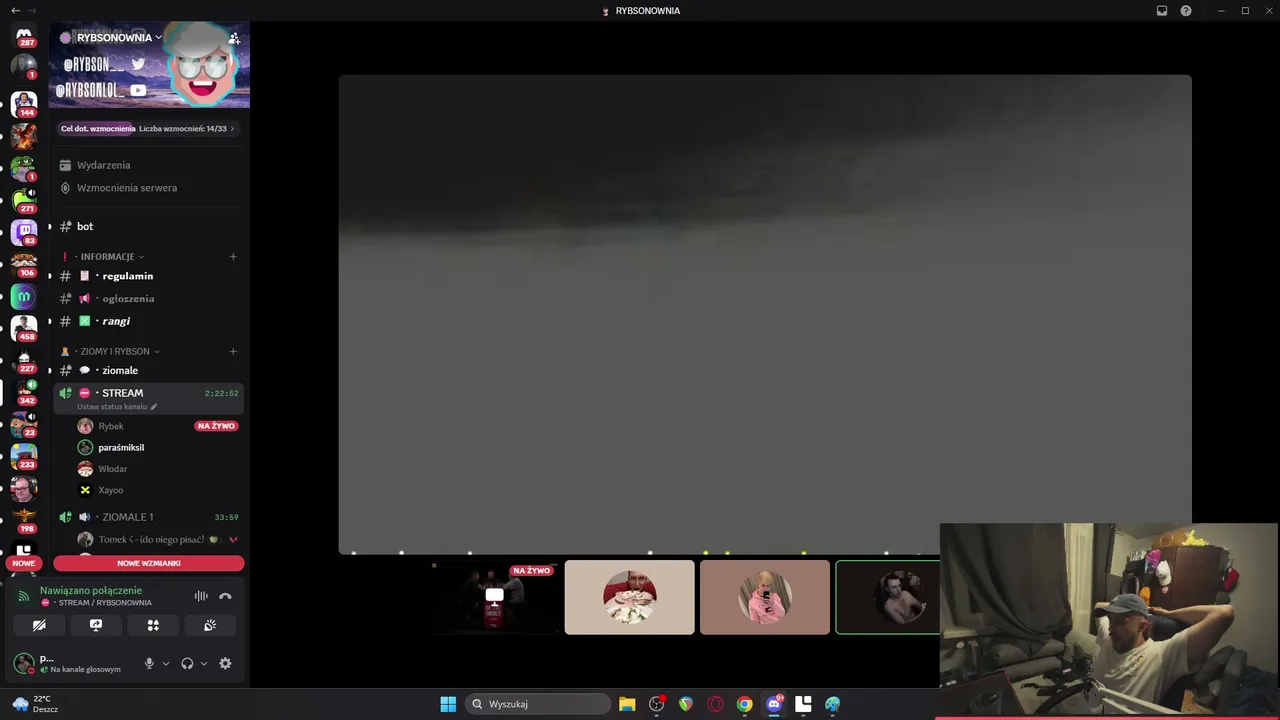Click the NOWE unread servers button
The height and width of the screenshot is (720, 1280).
tap(24, 563)
